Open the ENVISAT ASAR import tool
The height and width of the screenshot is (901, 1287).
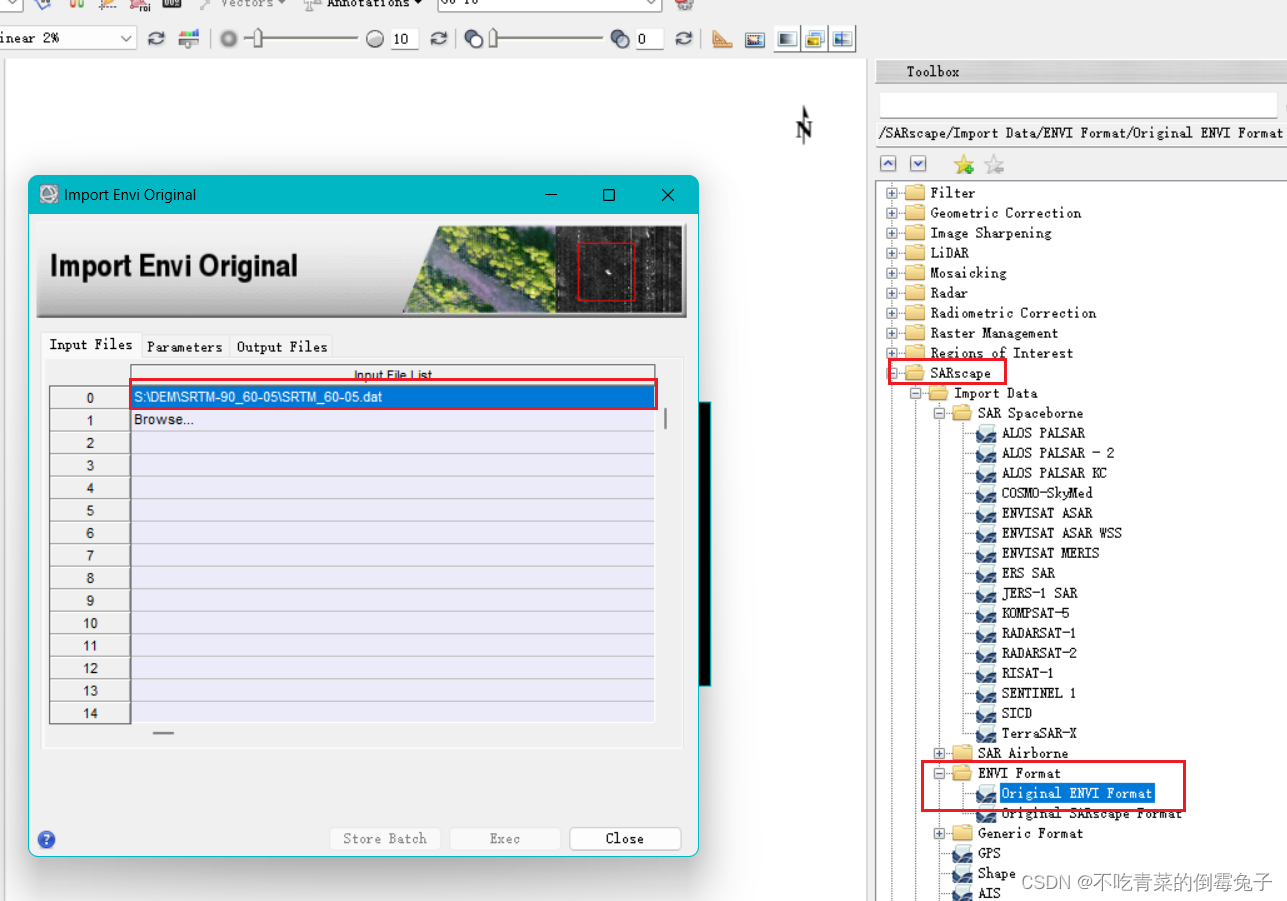1047,513
